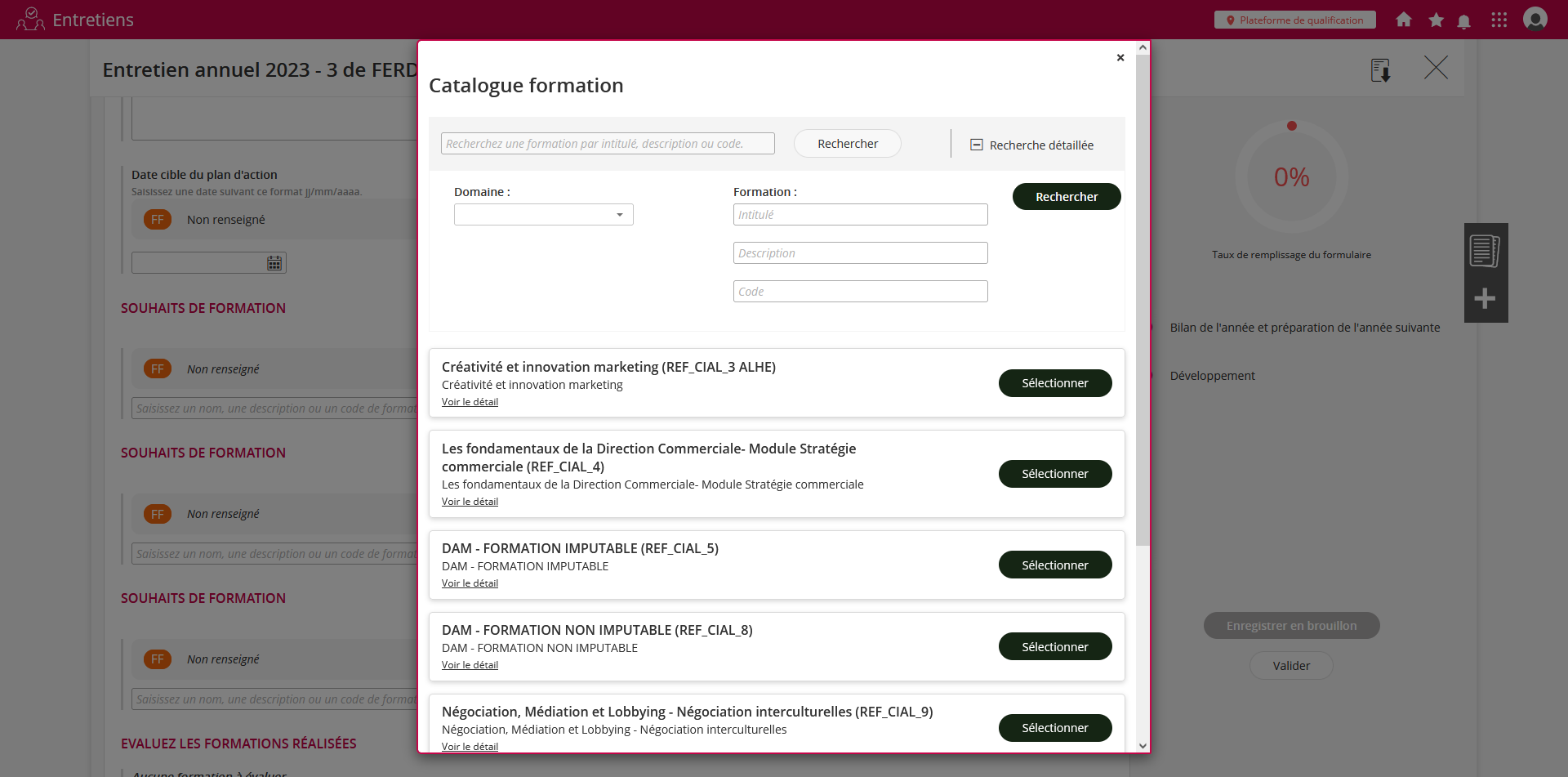Open the user profile avatar
This screenshot has width=1568, height=777.
1535,19
